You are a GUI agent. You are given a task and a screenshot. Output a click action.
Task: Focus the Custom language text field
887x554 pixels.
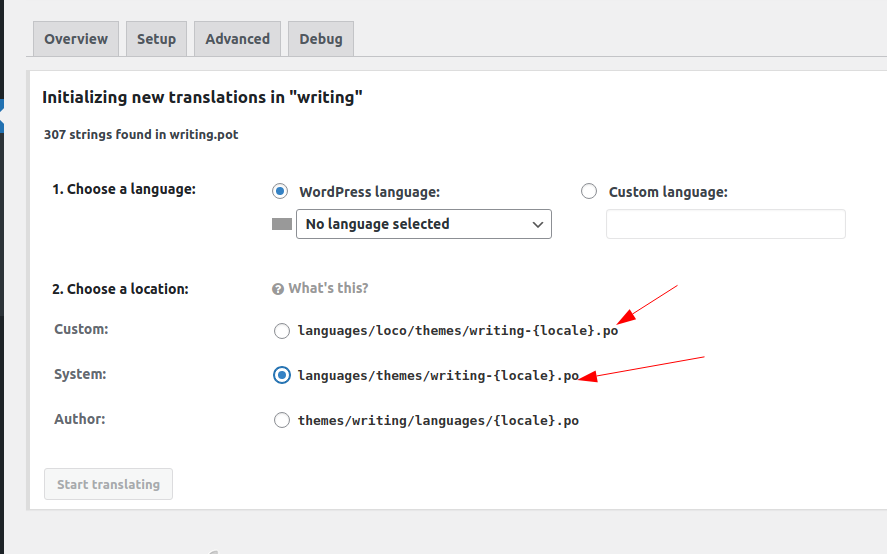point(725,224)
